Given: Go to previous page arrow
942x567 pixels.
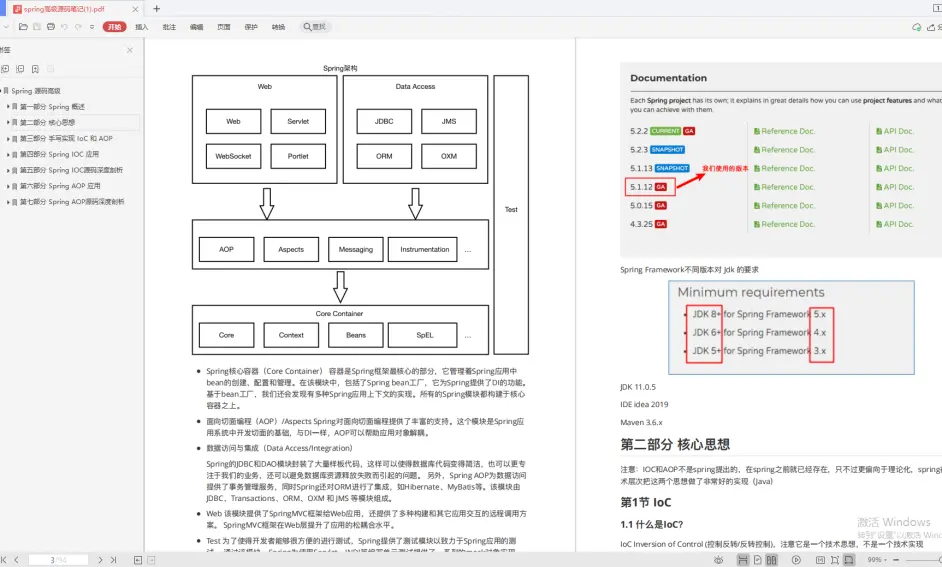Looking at the screenshot, I should 16,560.
